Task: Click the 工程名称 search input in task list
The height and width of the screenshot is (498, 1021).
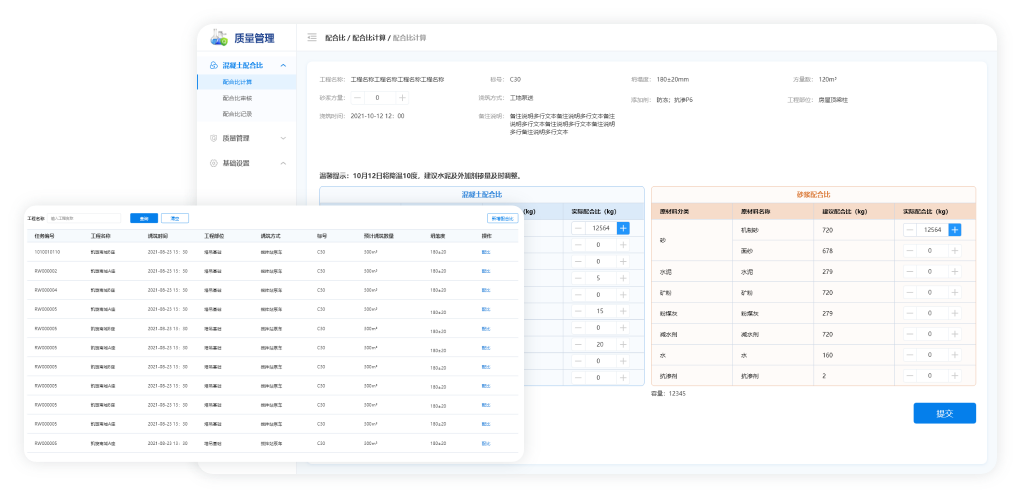Action: point(84,218)
